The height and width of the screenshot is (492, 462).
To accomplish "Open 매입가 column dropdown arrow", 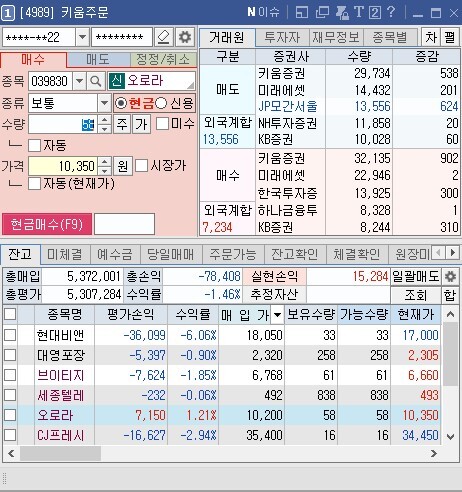I will point(277,315).
